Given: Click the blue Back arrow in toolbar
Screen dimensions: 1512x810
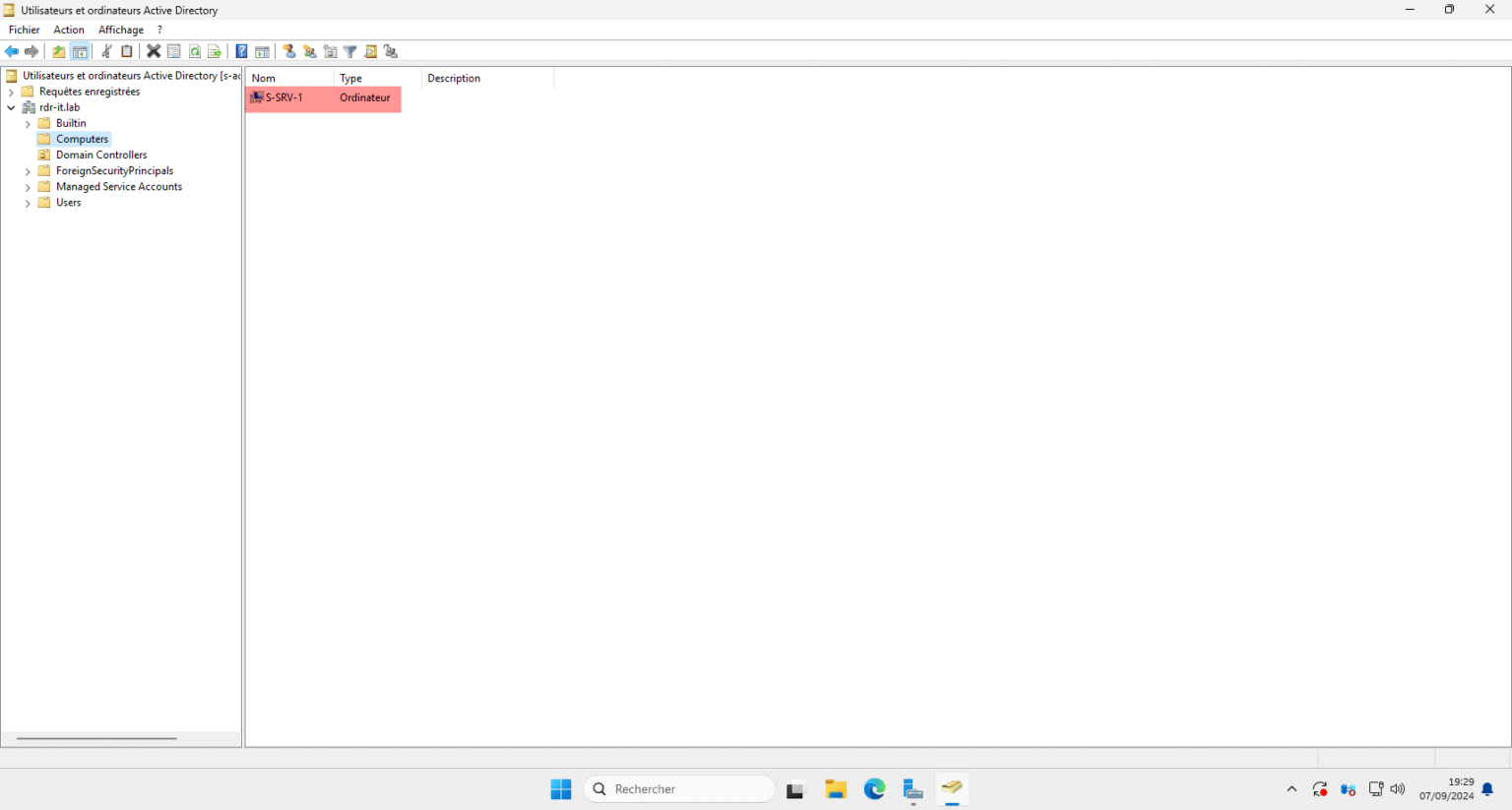Looking at the screenshot, I should [x=12, y=51].
